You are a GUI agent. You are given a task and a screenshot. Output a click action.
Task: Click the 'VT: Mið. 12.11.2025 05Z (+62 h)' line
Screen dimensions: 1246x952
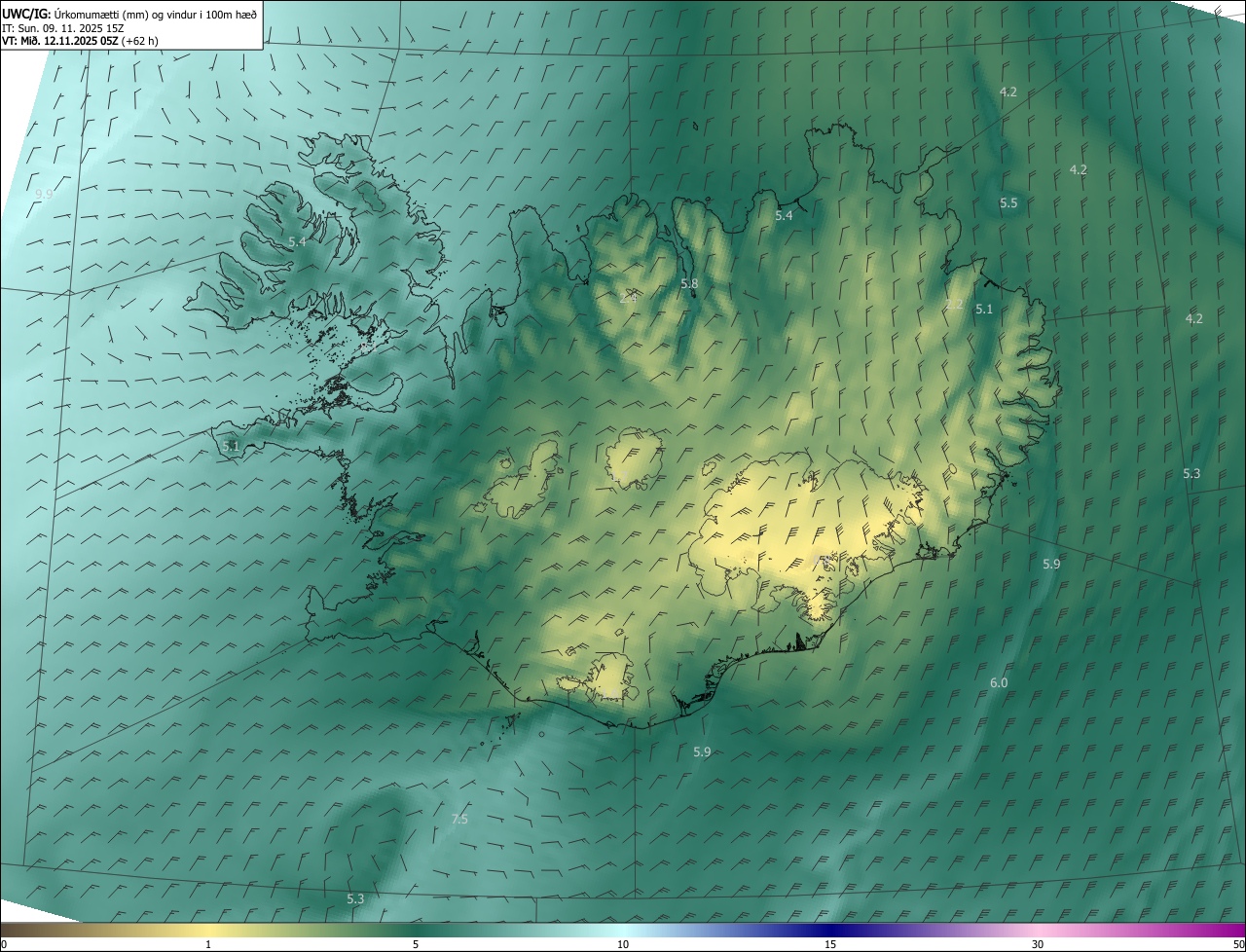point(80,41)
